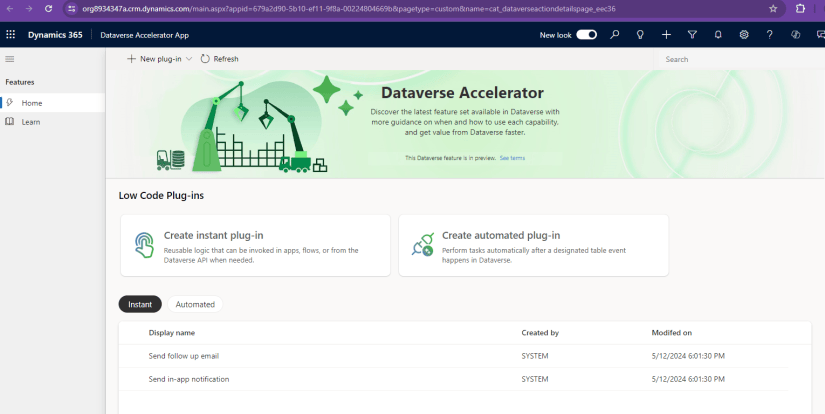Click the plus quick create icon
Image resolution: width=825 pixels, height=414 pixels.
pyautogui.click(x=666, y=35)
